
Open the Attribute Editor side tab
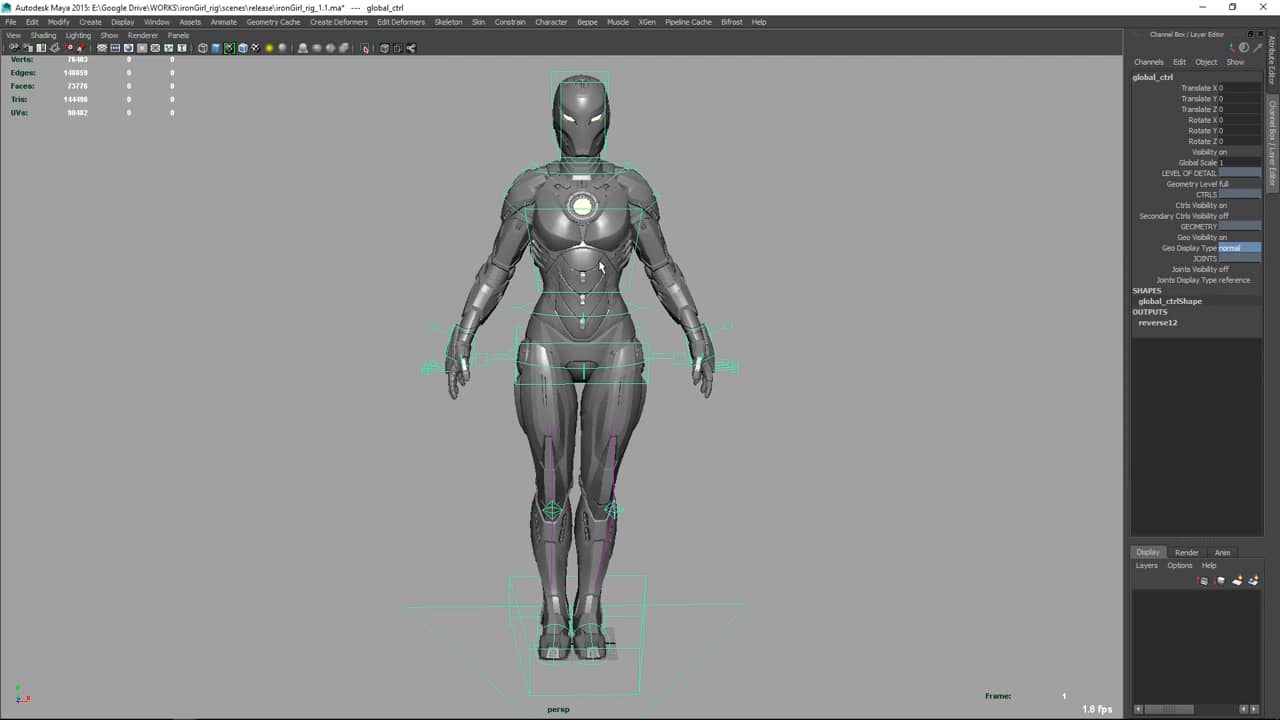pos(1272,59)
